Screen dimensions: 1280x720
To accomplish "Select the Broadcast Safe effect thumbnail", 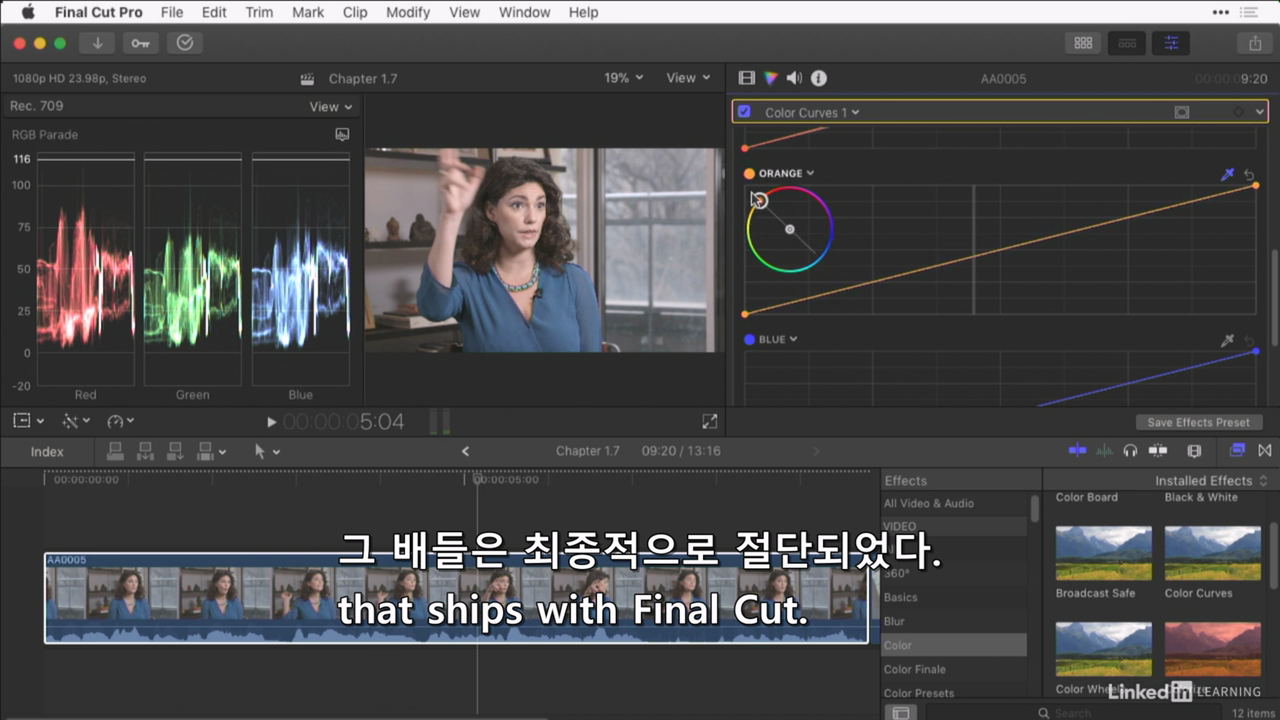I will point(1103,553).
